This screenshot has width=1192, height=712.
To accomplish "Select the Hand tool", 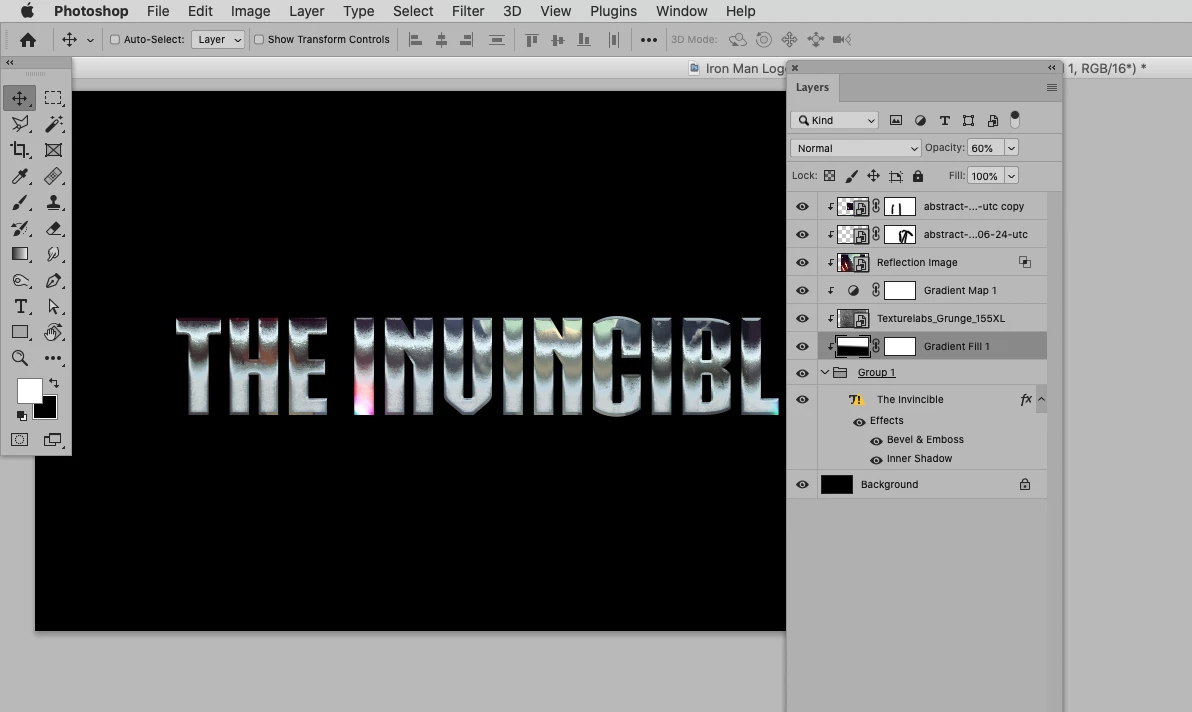I will [x=53, y=332].
